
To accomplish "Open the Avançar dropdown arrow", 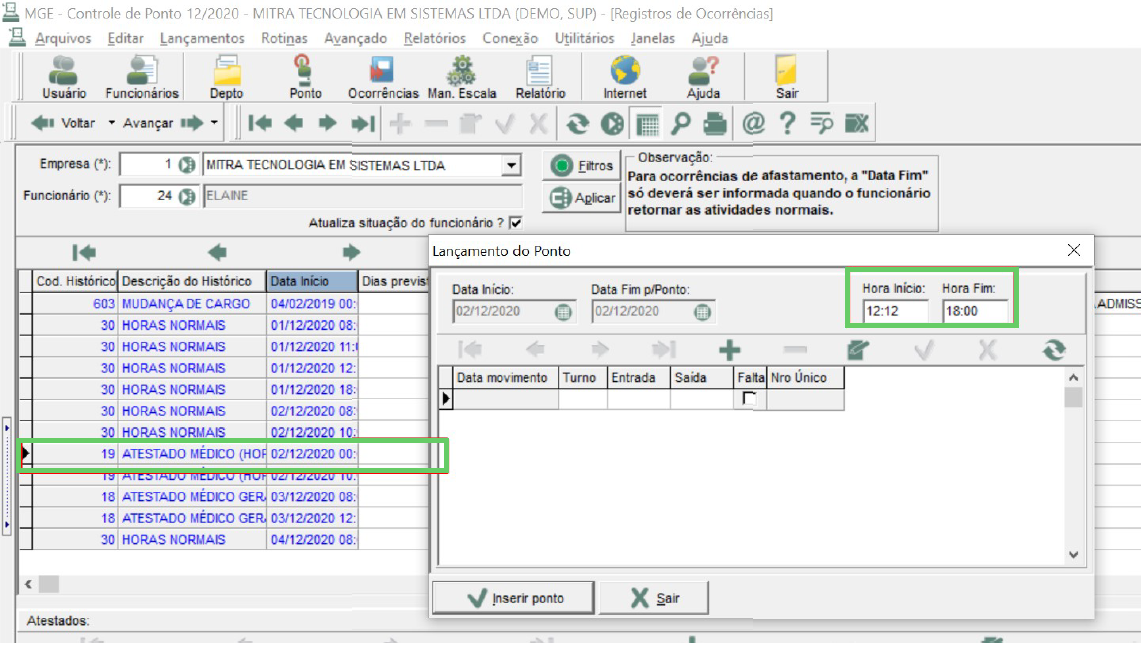I will (x=214, y=123).
